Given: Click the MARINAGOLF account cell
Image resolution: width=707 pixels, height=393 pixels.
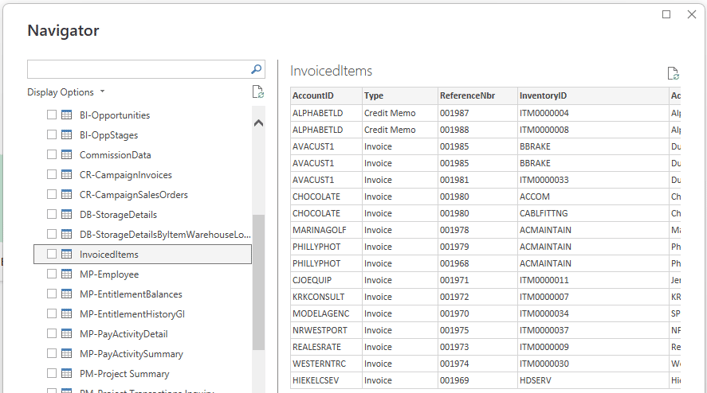Looking at the screenshot, I should (x=326, y=230).
